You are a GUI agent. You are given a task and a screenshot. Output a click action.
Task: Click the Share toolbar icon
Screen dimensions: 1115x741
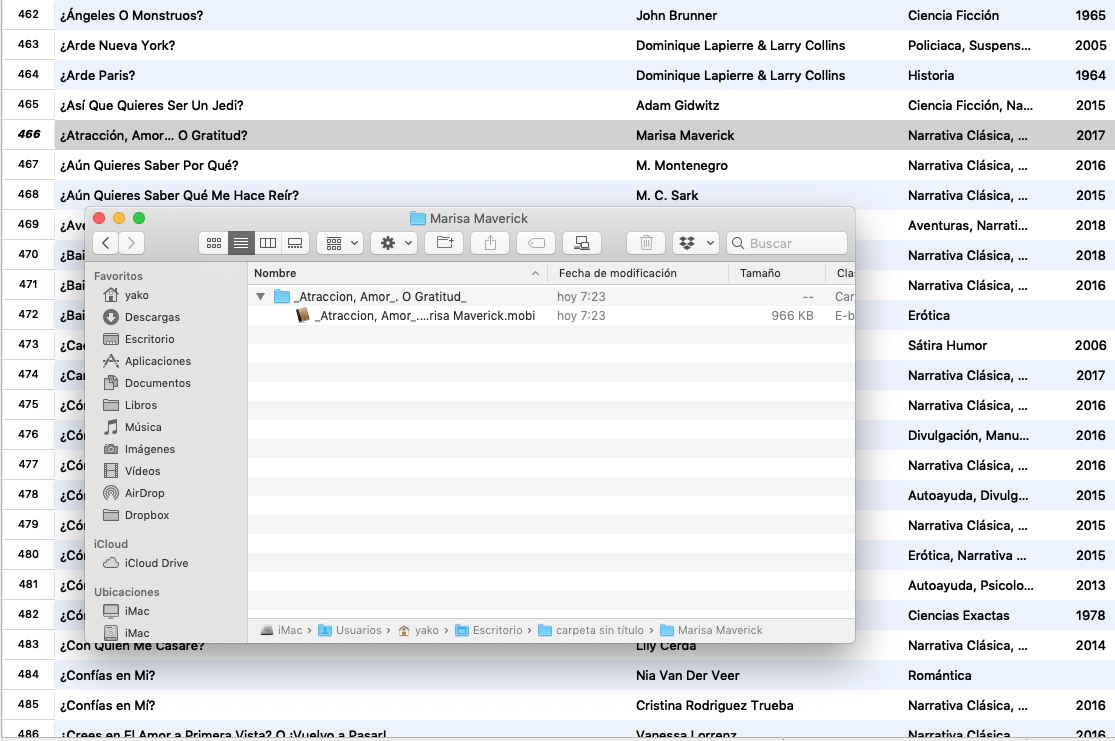490,243
